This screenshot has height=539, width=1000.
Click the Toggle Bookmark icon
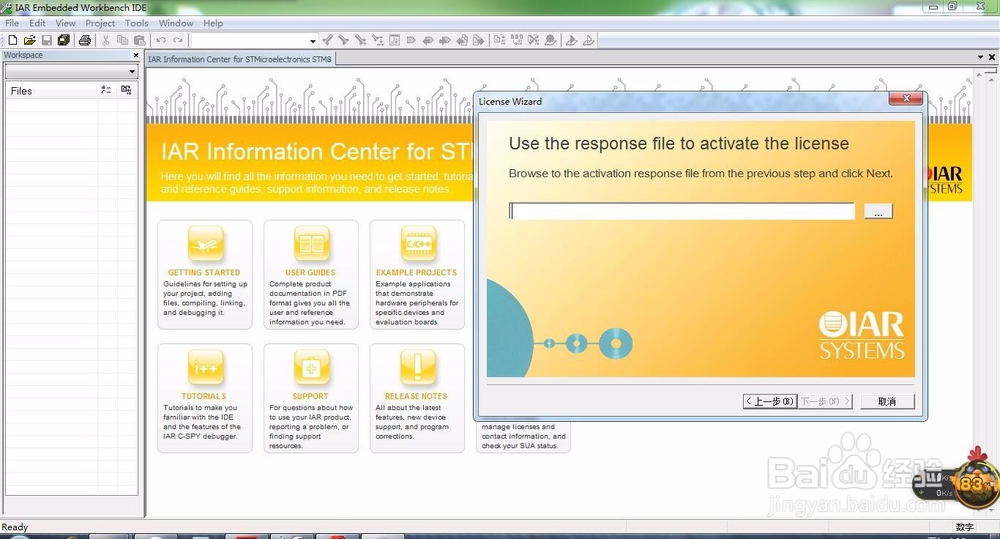click(411, 40)
